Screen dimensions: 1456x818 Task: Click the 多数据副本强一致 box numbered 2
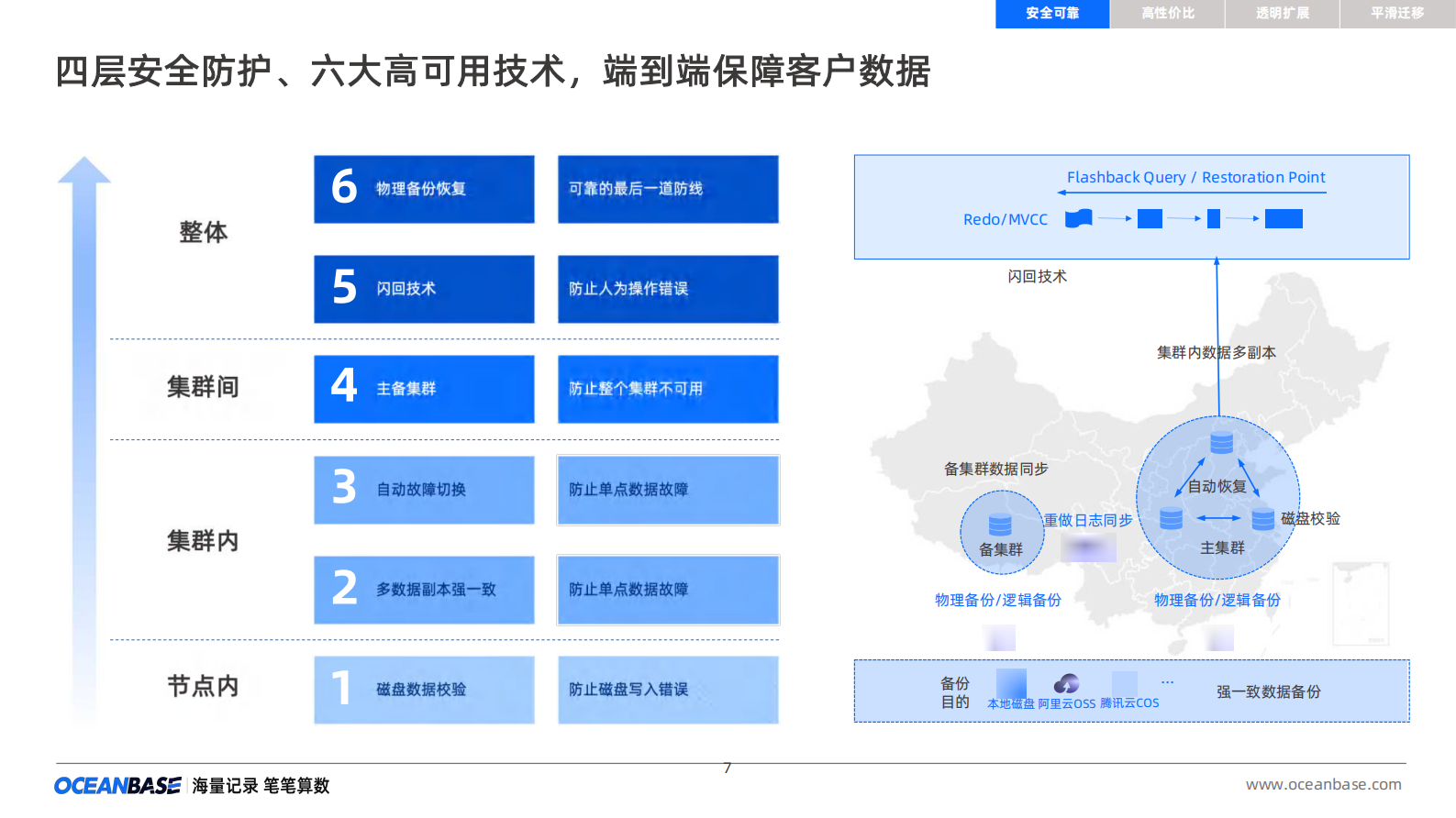424,590
